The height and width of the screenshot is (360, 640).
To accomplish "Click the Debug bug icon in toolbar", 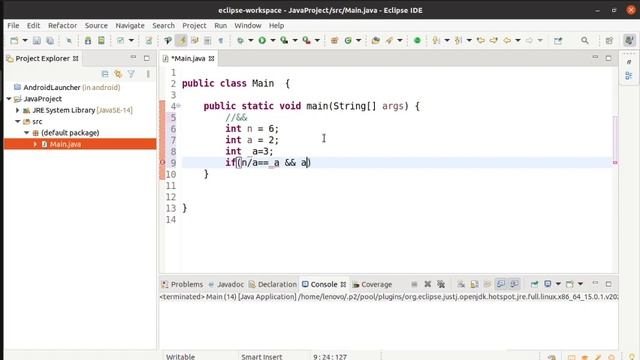I will pos(240,40).
